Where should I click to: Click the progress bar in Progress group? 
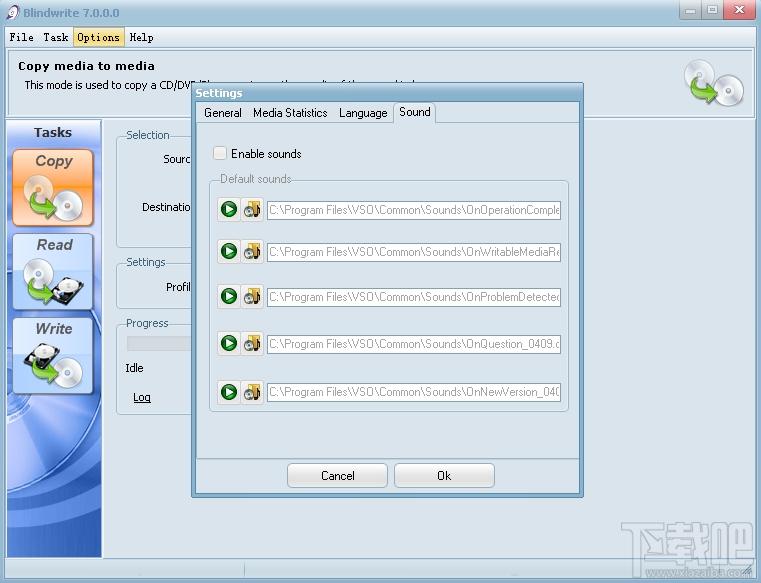click(159, 343)
